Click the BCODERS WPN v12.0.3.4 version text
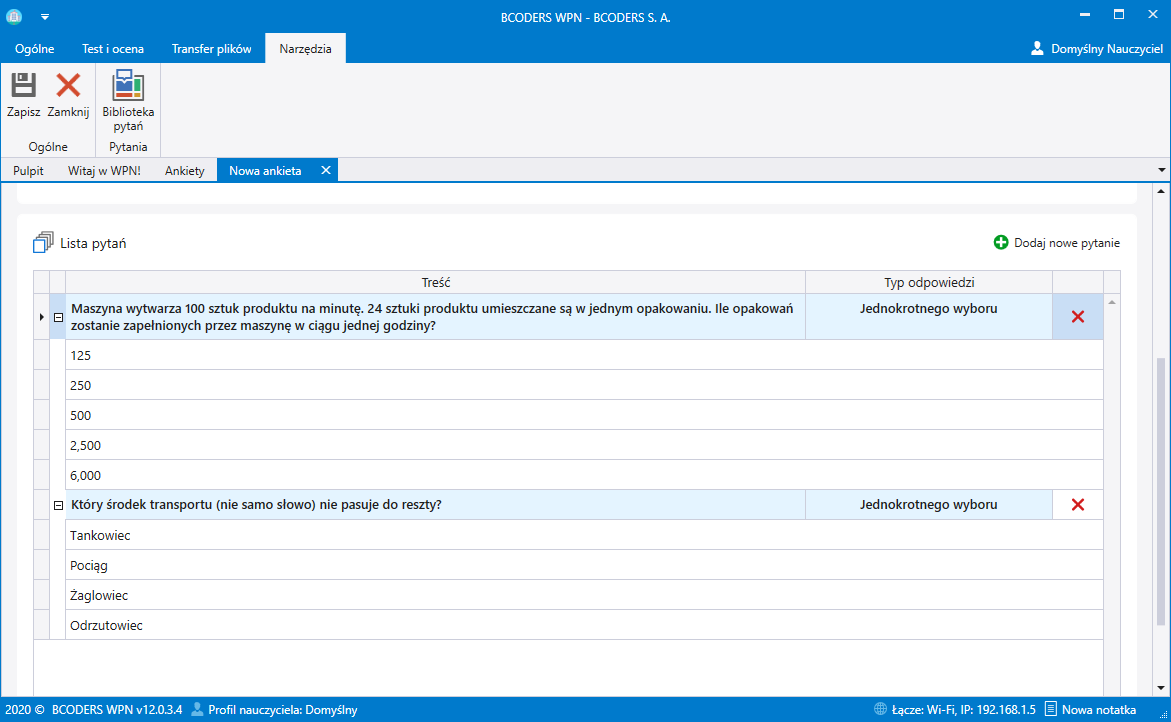Screen dimensions: 1171x722 [x=117, y=709]
